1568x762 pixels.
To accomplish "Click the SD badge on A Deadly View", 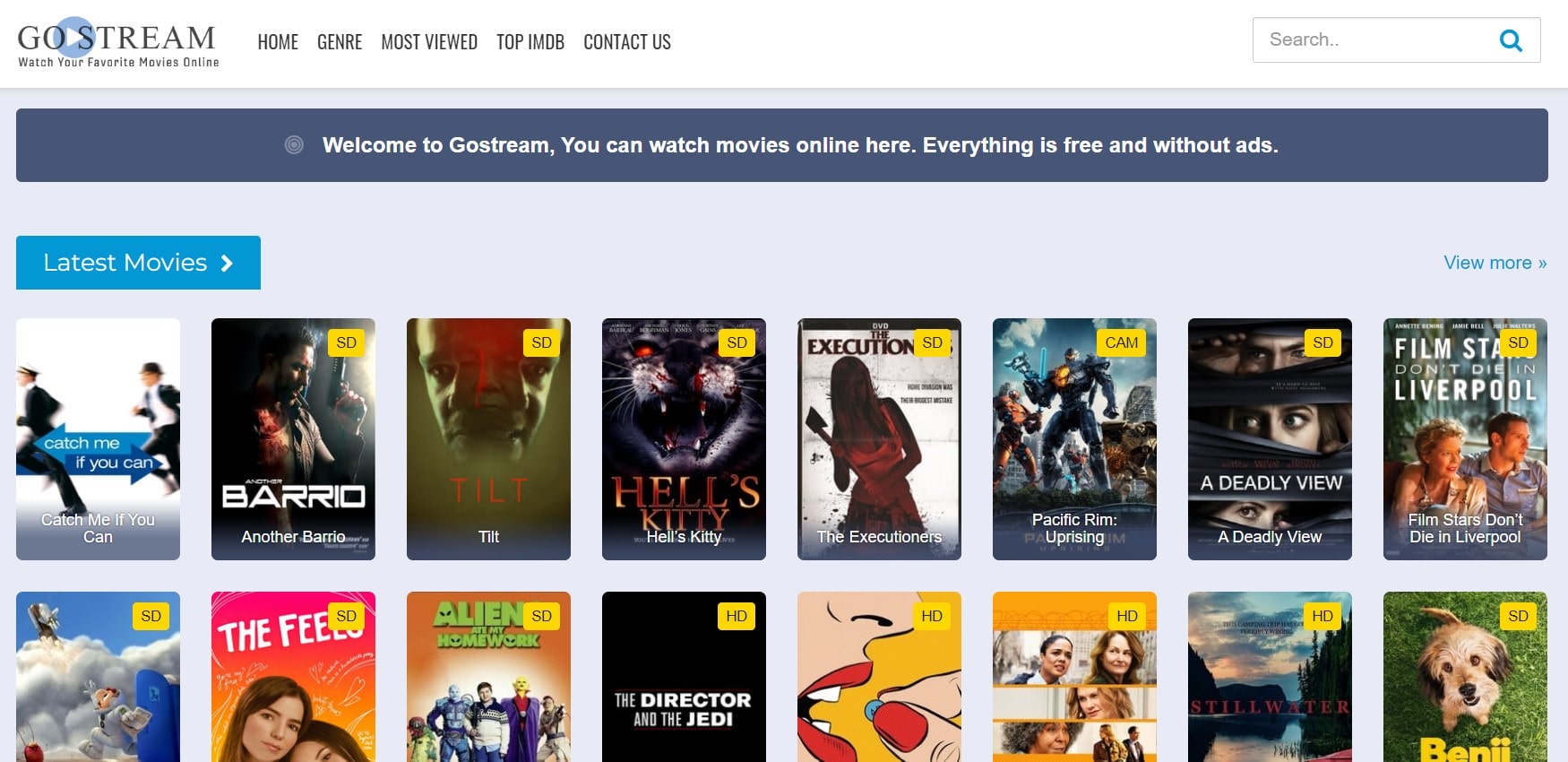I will [1323, 342].
